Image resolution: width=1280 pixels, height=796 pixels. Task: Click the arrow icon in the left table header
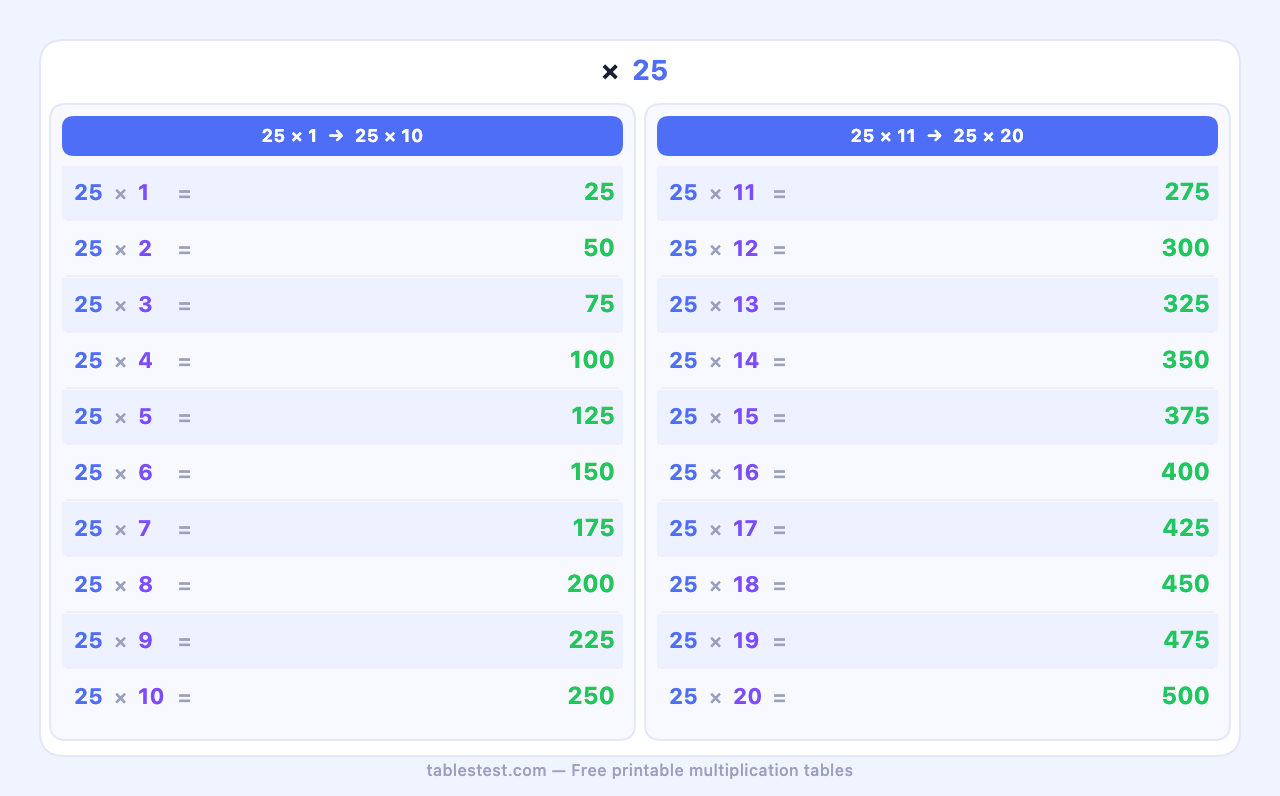tap(336, 136)
